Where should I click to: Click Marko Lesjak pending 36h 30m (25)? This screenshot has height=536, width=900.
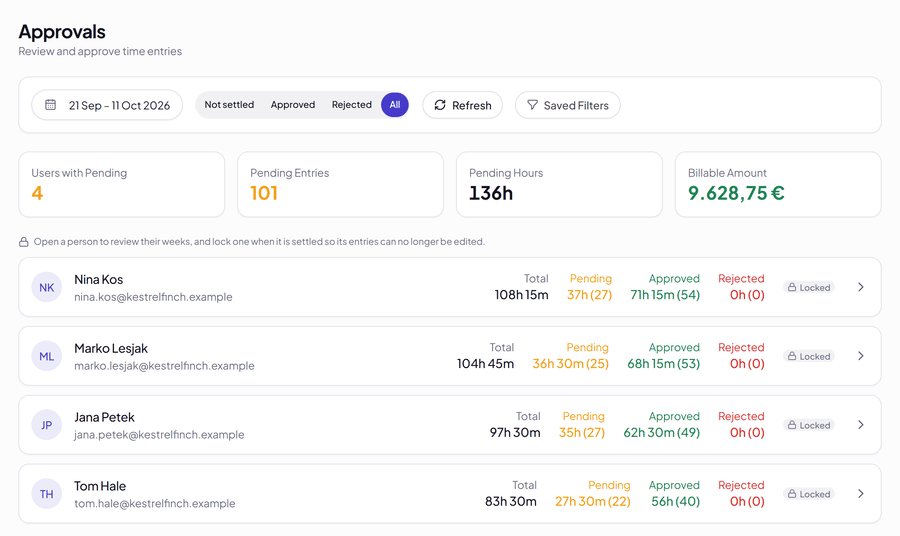(571, 364)
